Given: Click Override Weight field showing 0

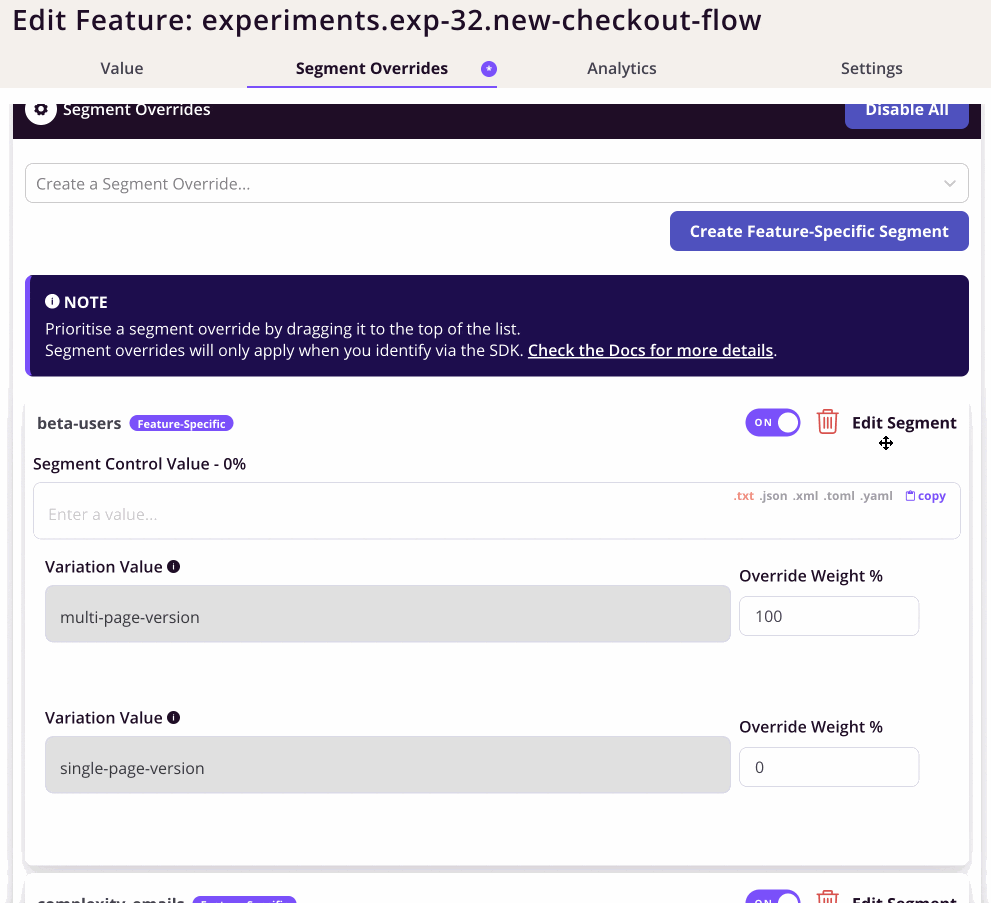Looking at the screenshot, I should [x=829, y=767].
